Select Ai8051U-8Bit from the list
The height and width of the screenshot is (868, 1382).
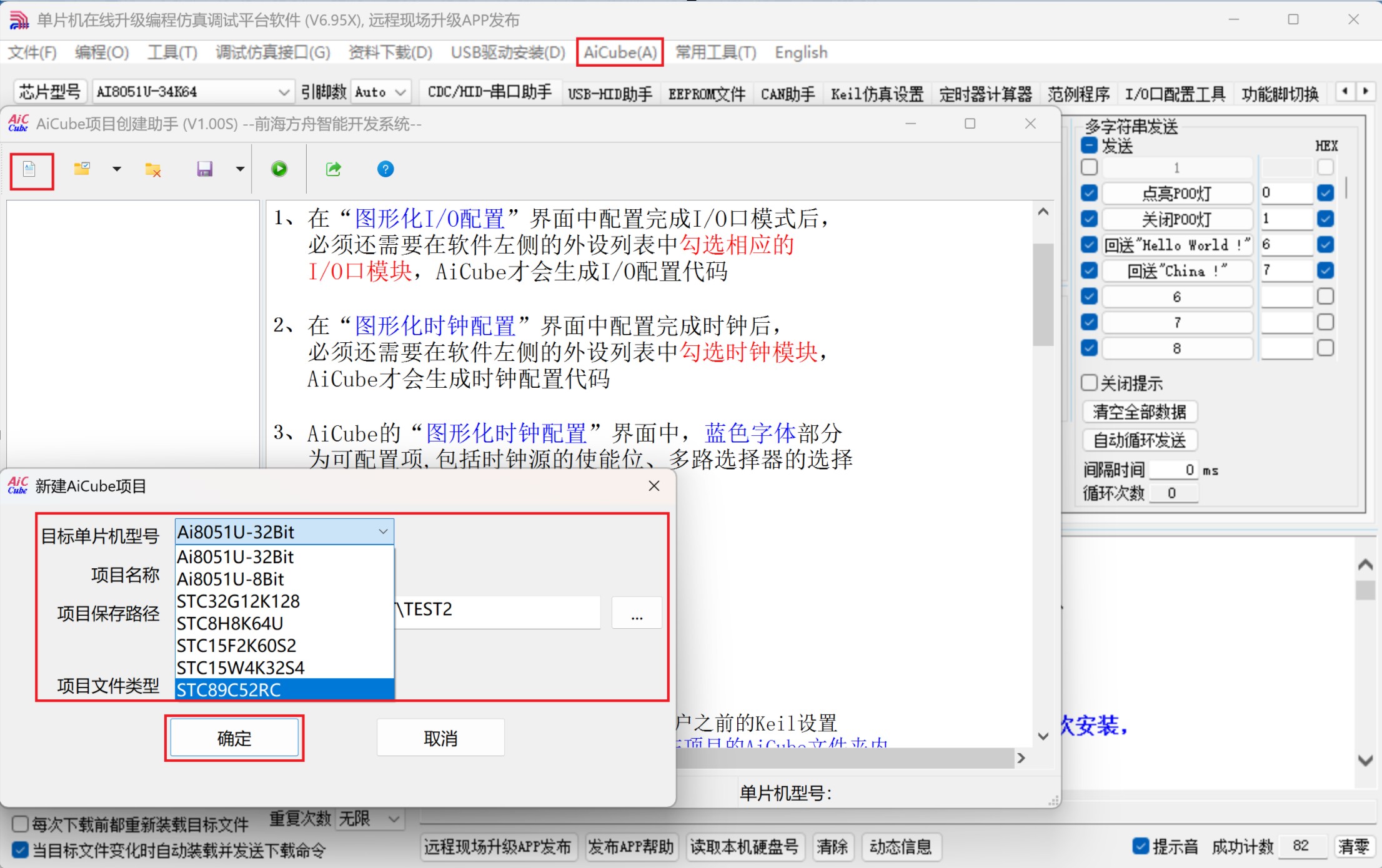[285, 579]
